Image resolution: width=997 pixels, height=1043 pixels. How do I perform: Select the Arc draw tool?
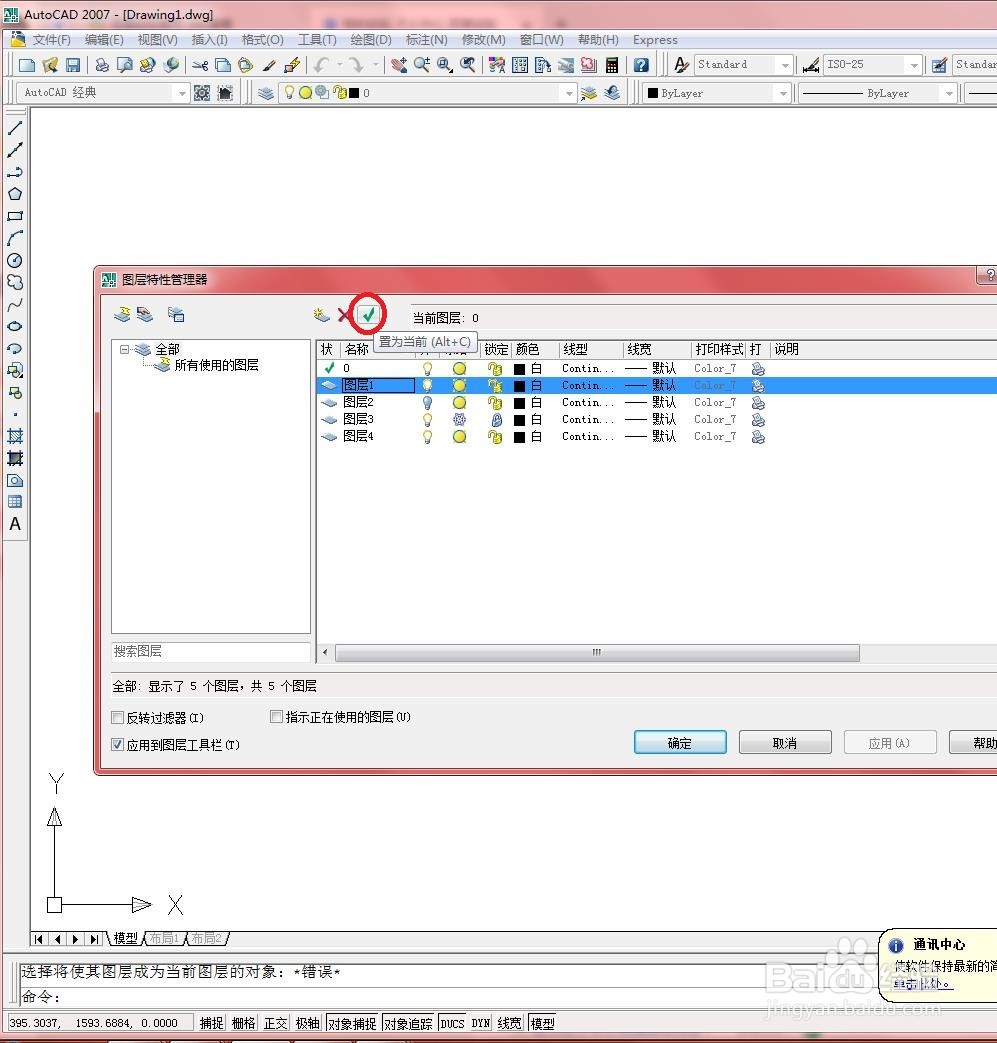15,238
